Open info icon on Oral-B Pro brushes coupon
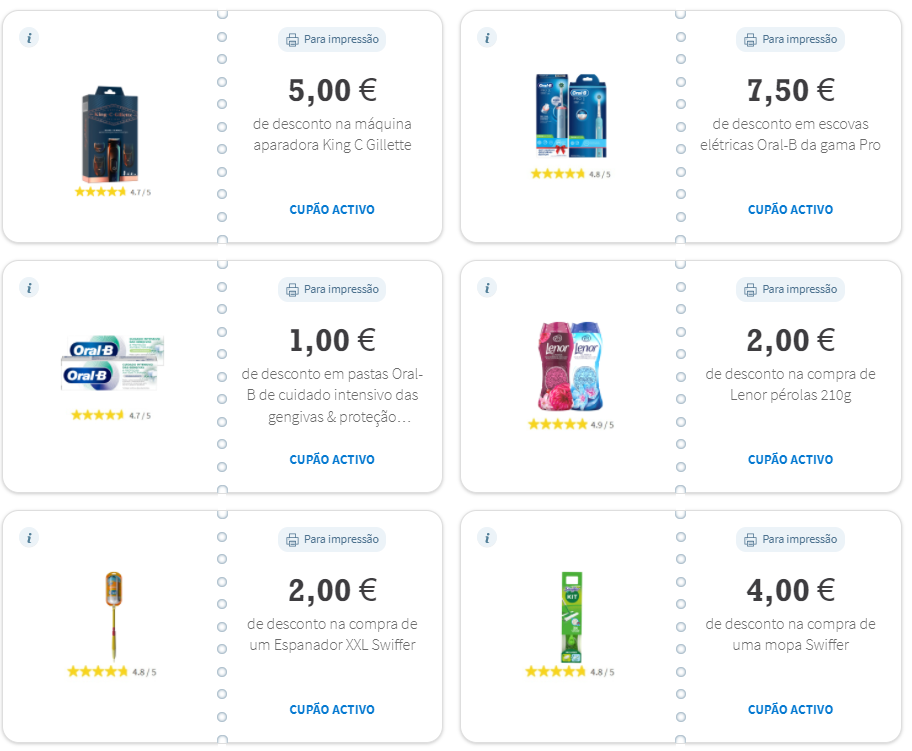This screenshot has width=912, height=751. point(487,38)
